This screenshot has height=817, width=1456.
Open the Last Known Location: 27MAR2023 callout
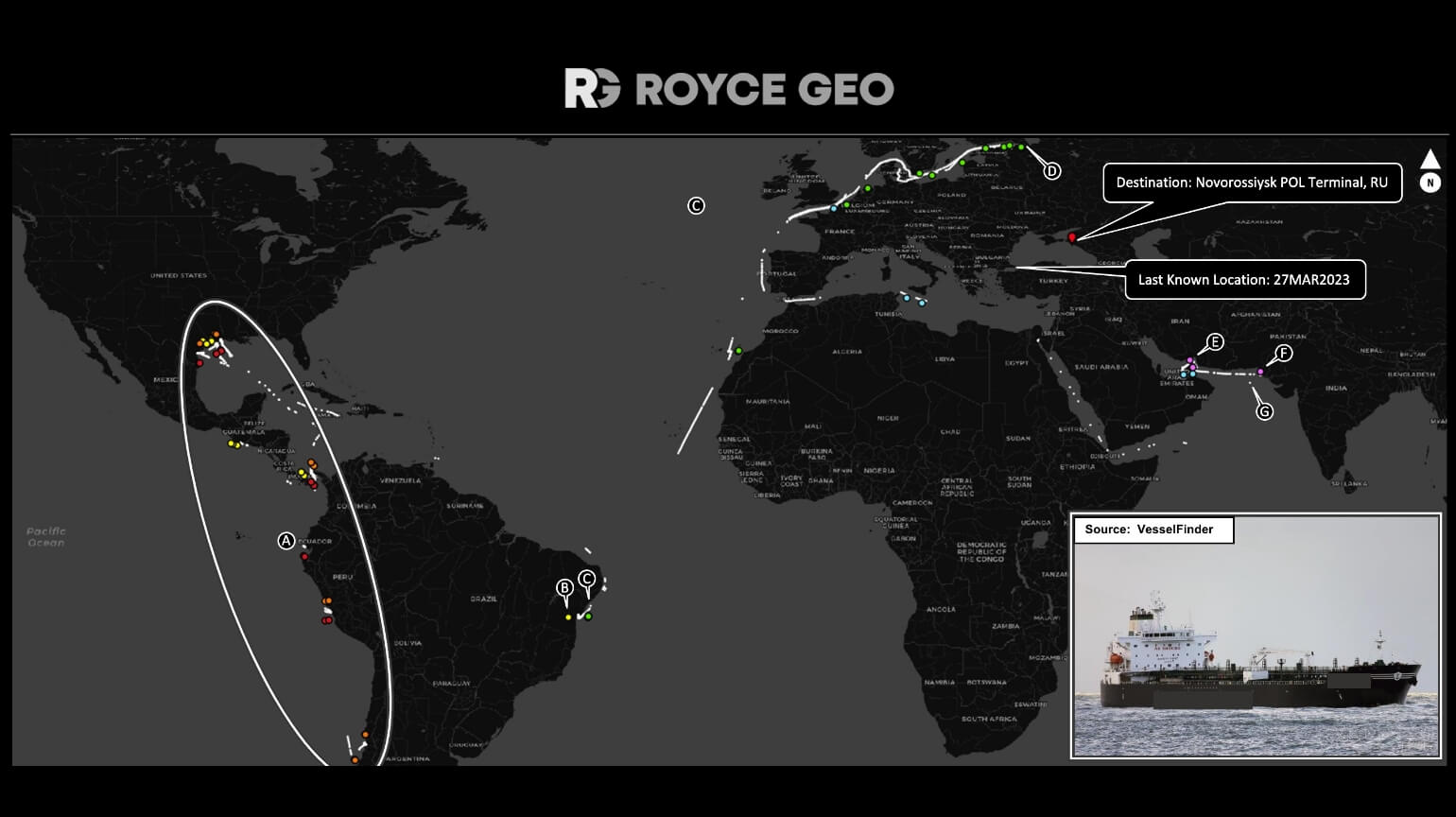(x=1244, y=280)
